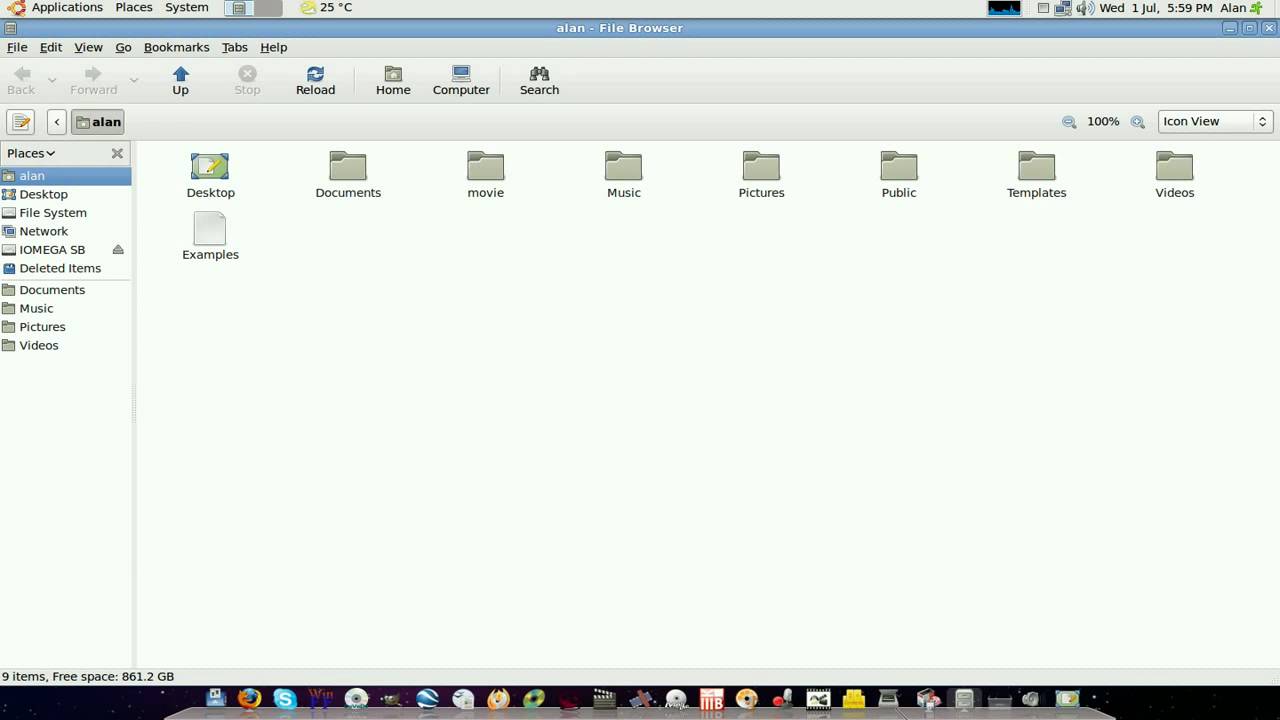1280x720 pixels.
Task: Click the volume speaker icon in the top panel
Action: point(1086,7)
